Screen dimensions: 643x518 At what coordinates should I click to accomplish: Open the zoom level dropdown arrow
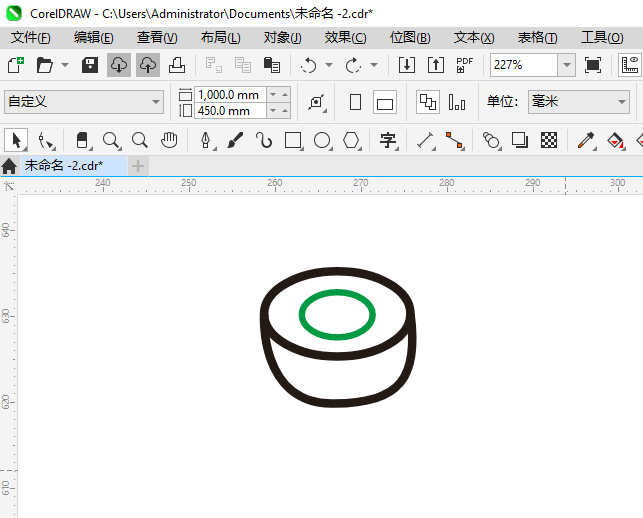coord(567,65)
